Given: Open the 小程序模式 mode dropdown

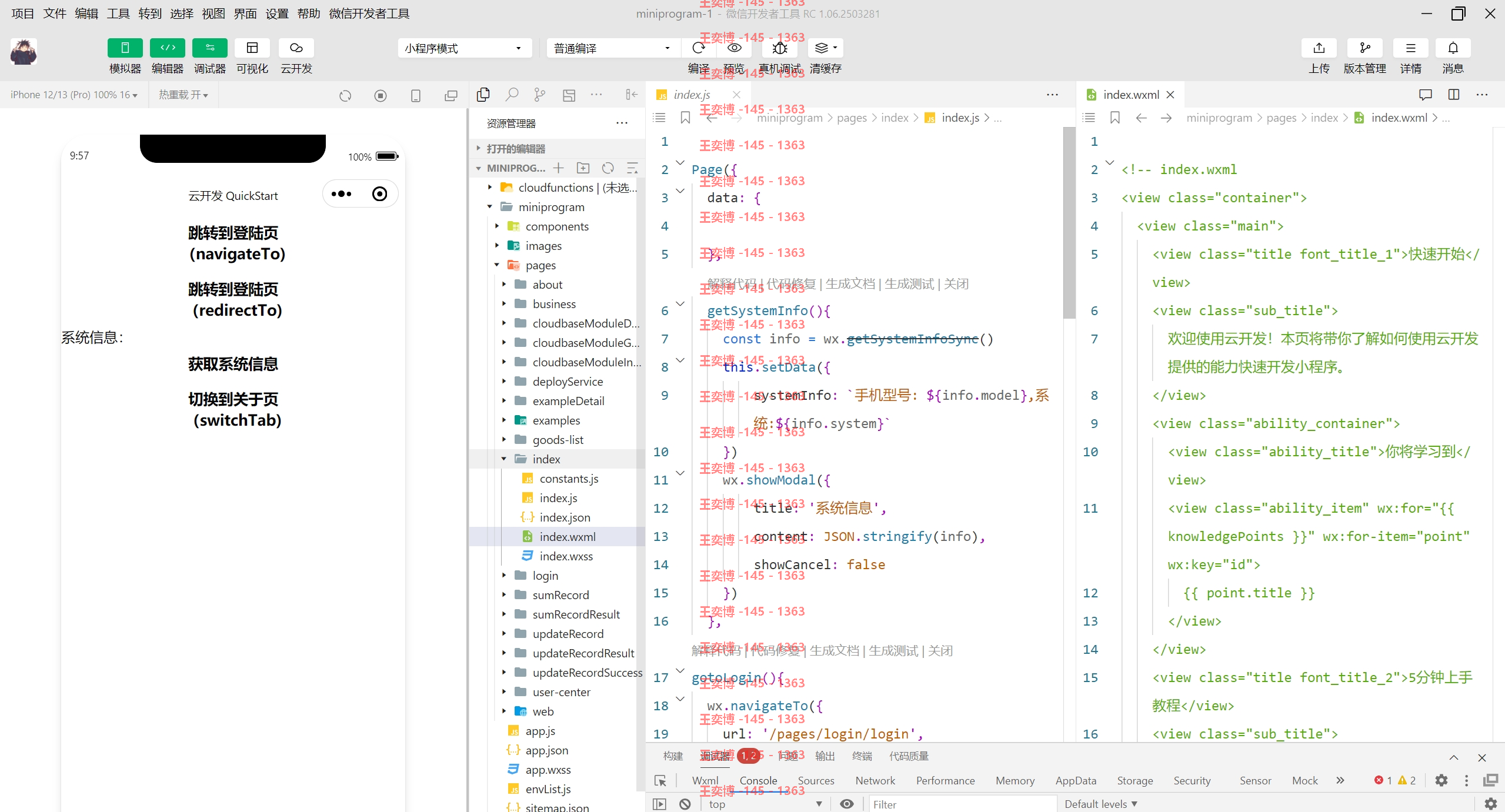Looking at the screenshot, I should (x=465, y=48).
